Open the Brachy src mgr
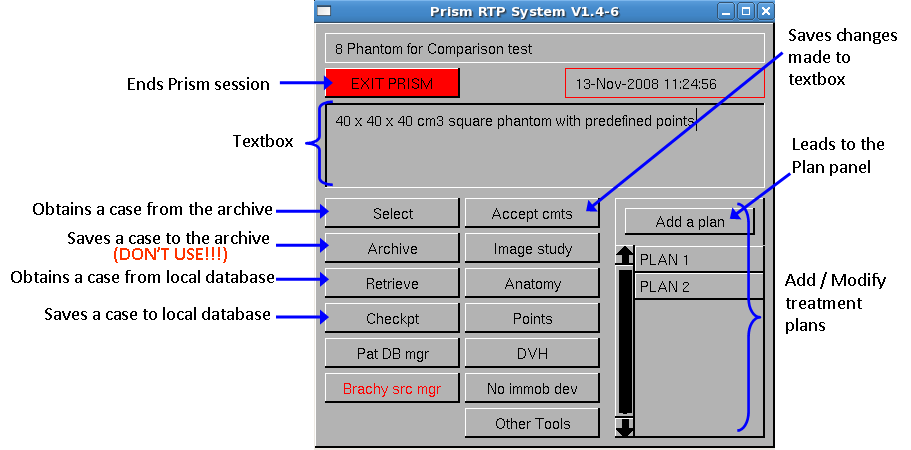Viewport: 911px width, 450px height. point(392,388)
